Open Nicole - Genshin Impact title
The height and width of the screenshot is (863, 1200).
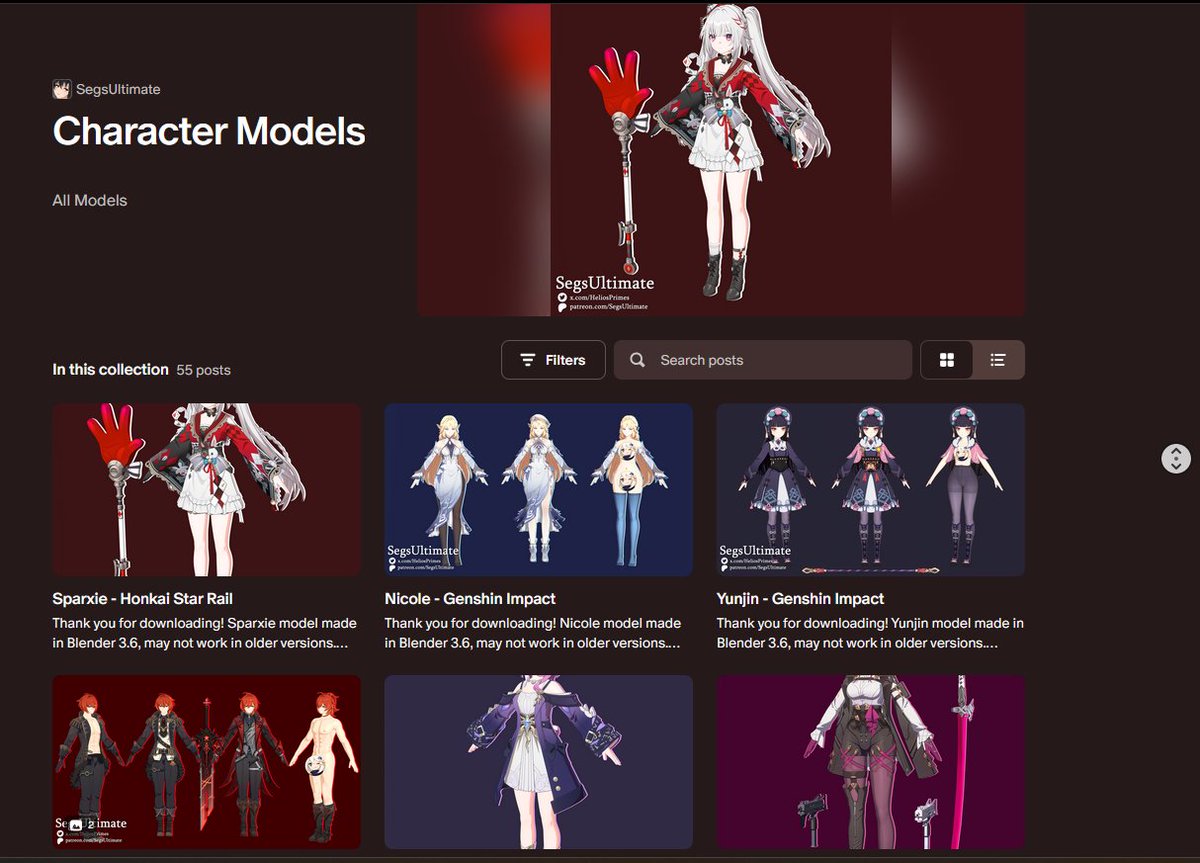[x=470, y=599]
